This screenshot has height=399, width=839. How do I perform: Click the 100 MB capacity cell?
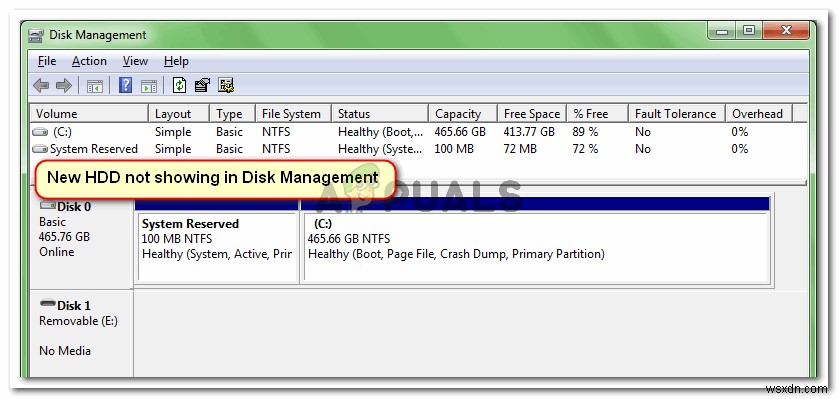pos(454,149)
